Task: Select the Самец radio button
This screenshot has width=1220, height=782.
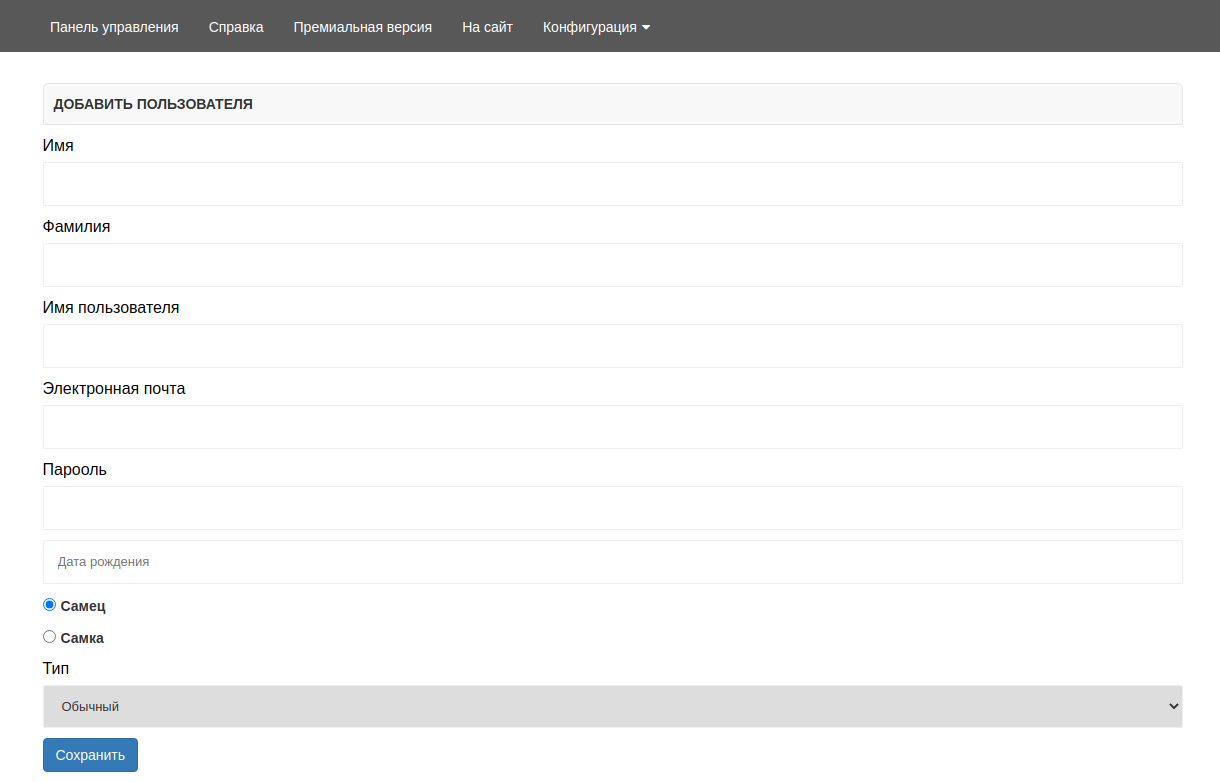Action: coord(50,605)
